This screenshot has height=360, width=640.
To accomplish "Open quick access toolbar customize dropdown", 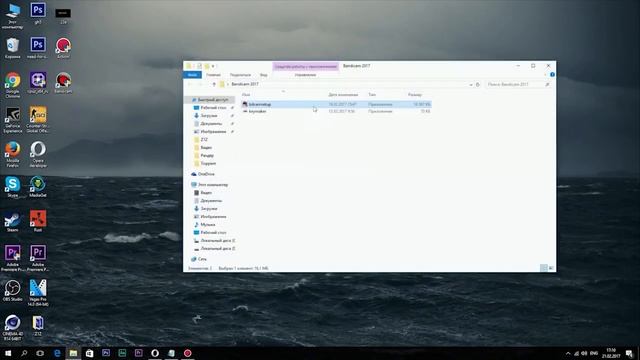I will pos(213,66).
